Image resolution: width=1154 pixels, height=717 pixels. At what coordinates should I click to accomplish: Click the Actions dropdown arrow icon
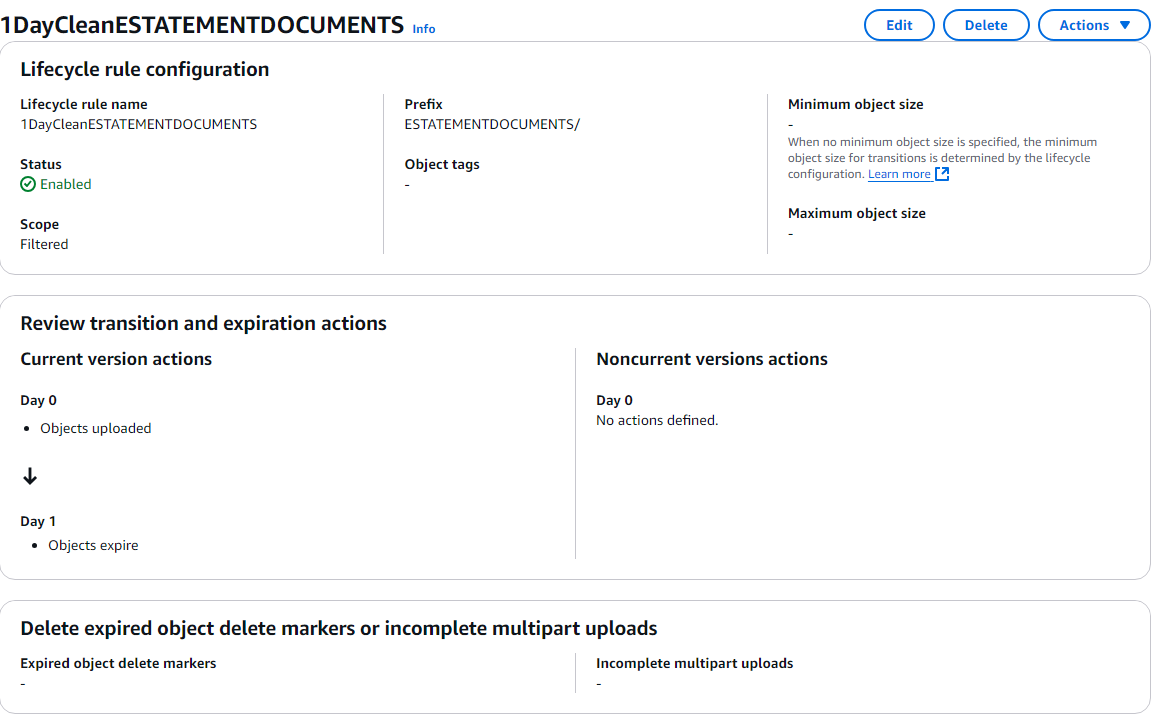(x=1125, y=25)
